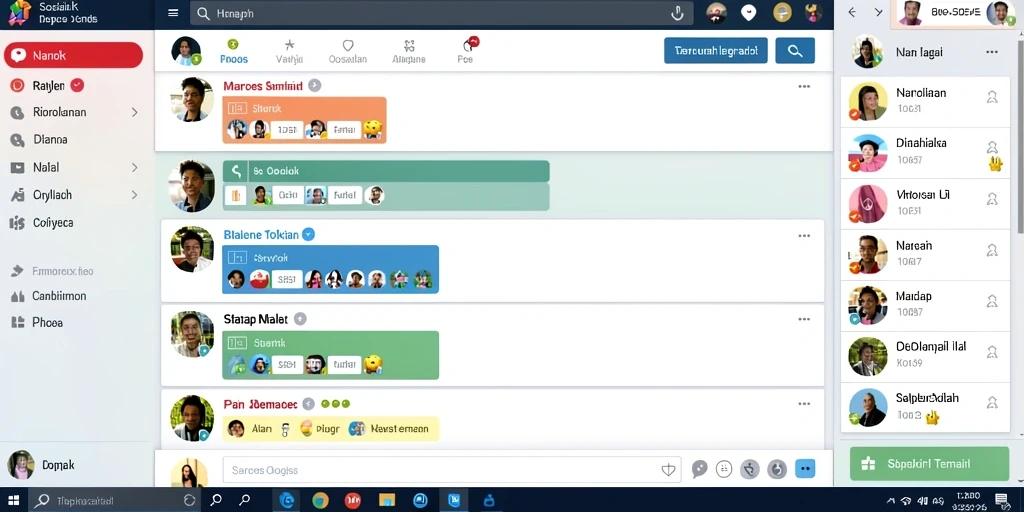Switch to the Vathjis star tab

(289, 51)
